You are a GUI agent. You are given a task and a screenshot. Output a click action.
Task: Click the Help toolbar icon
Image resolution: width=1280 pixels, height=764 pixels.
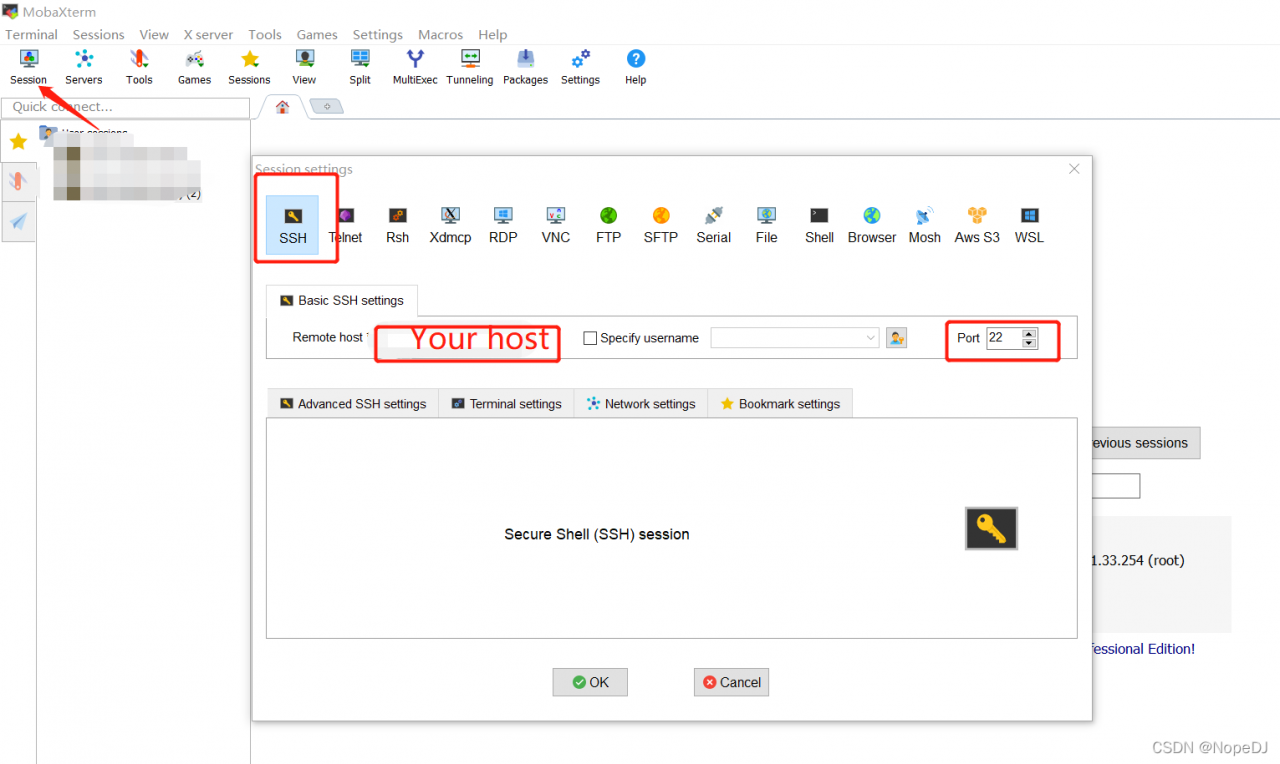(x=636, y=67)
